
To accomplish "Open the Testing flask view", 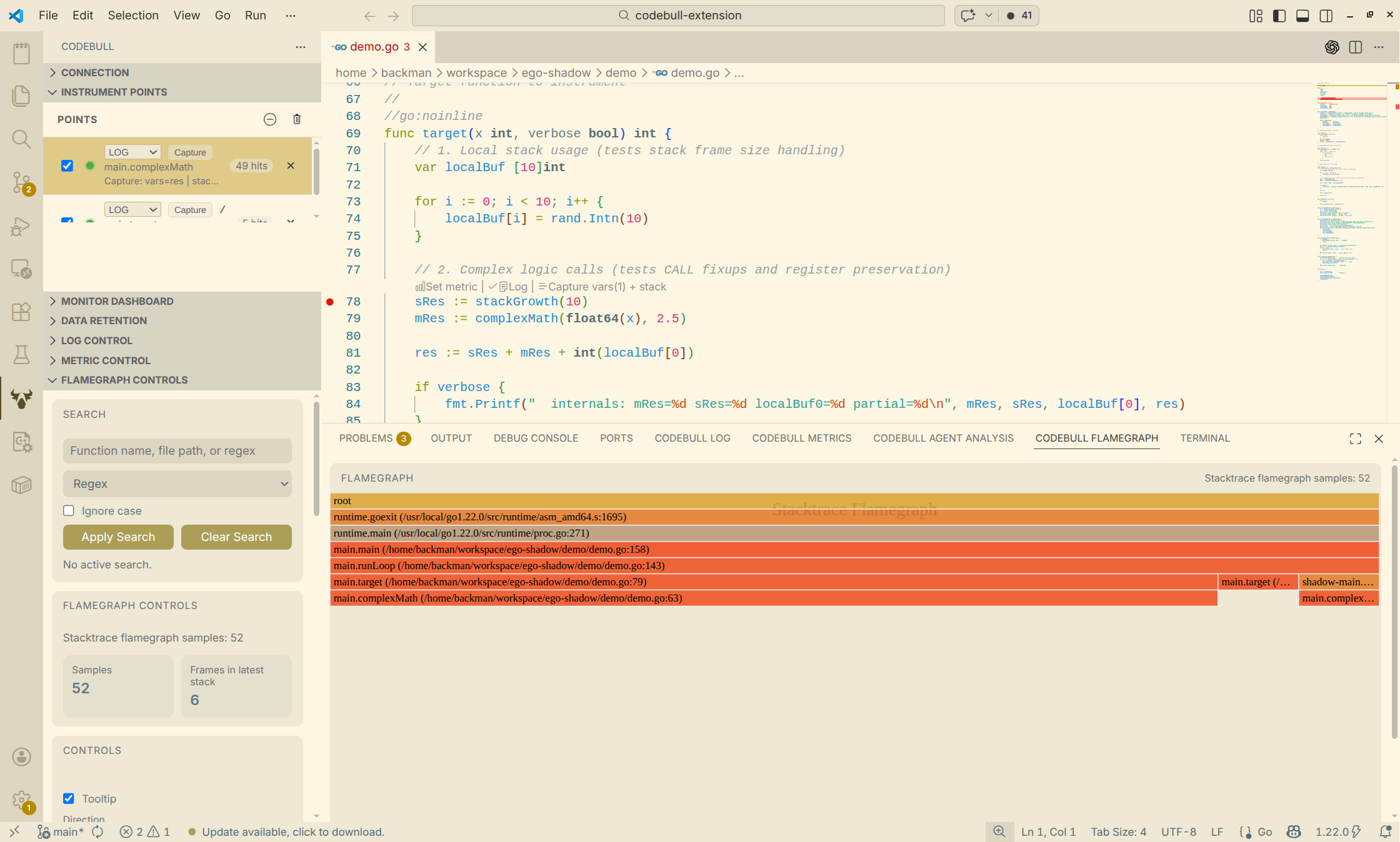I will click(21, 355).
